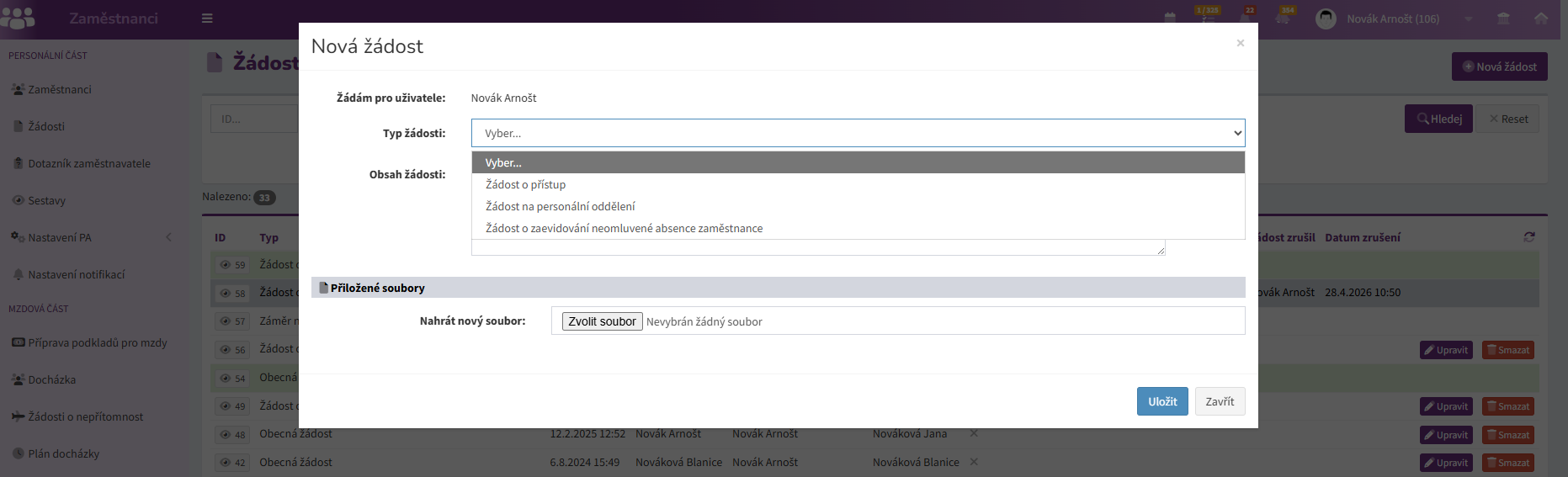Click the home icon in header
The width and height of the screenshot is (1568, 477).
coord(1541,19)
